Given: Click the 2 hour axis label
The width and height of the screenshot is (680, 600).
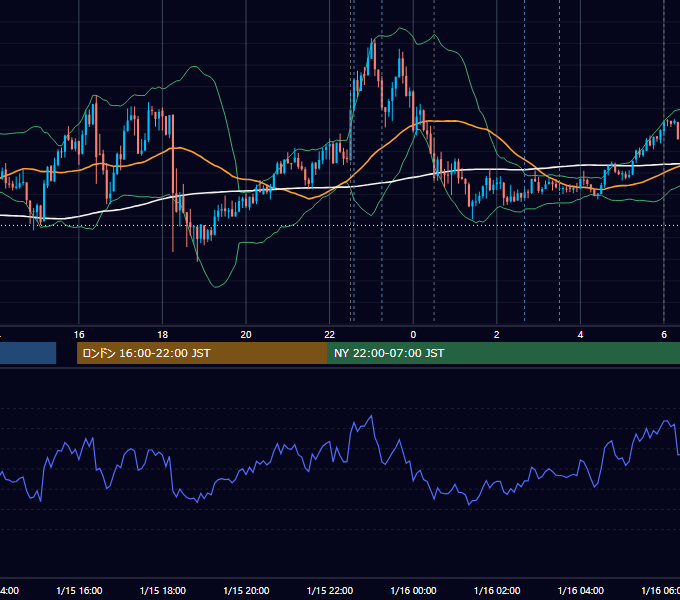Looking at the screenshot, I should (x=497, y=335).
